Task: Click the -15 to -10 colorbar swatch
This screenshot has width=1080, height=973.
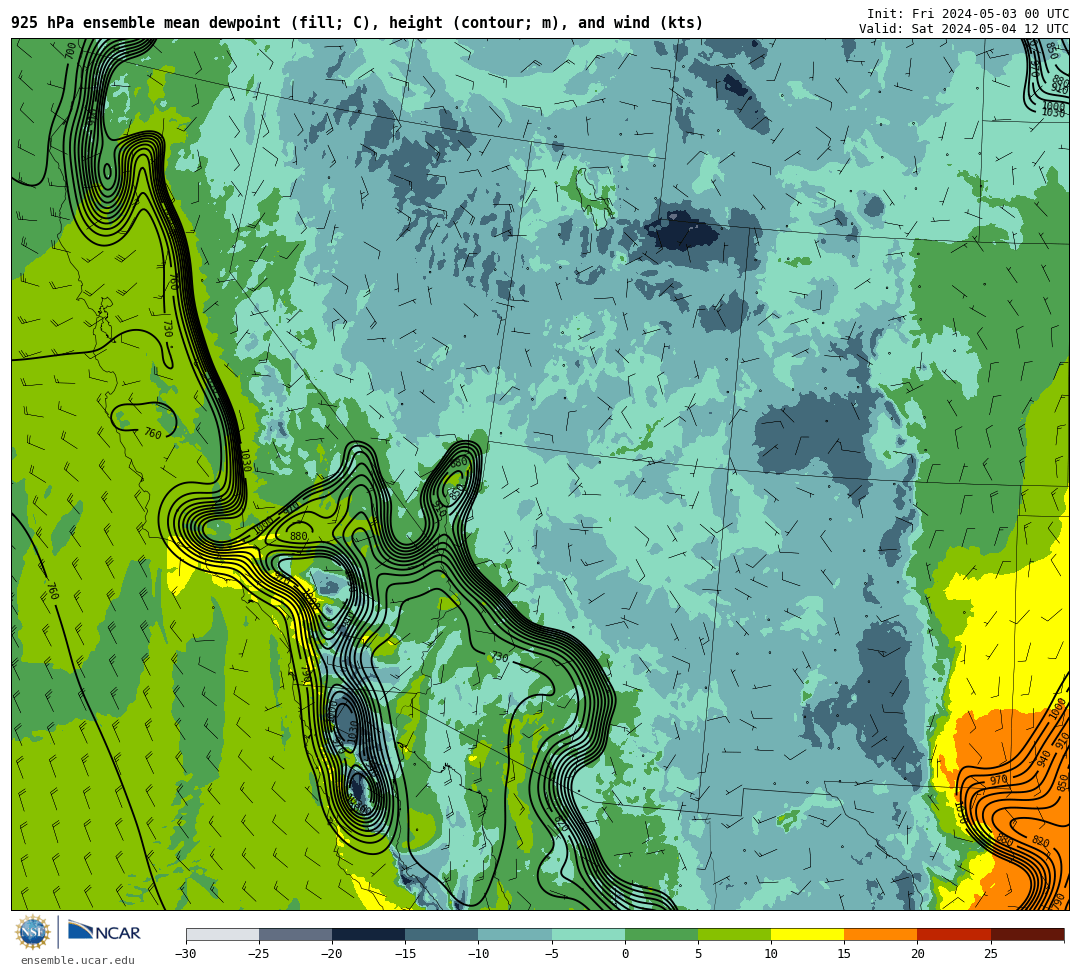Action: [442, 934]
